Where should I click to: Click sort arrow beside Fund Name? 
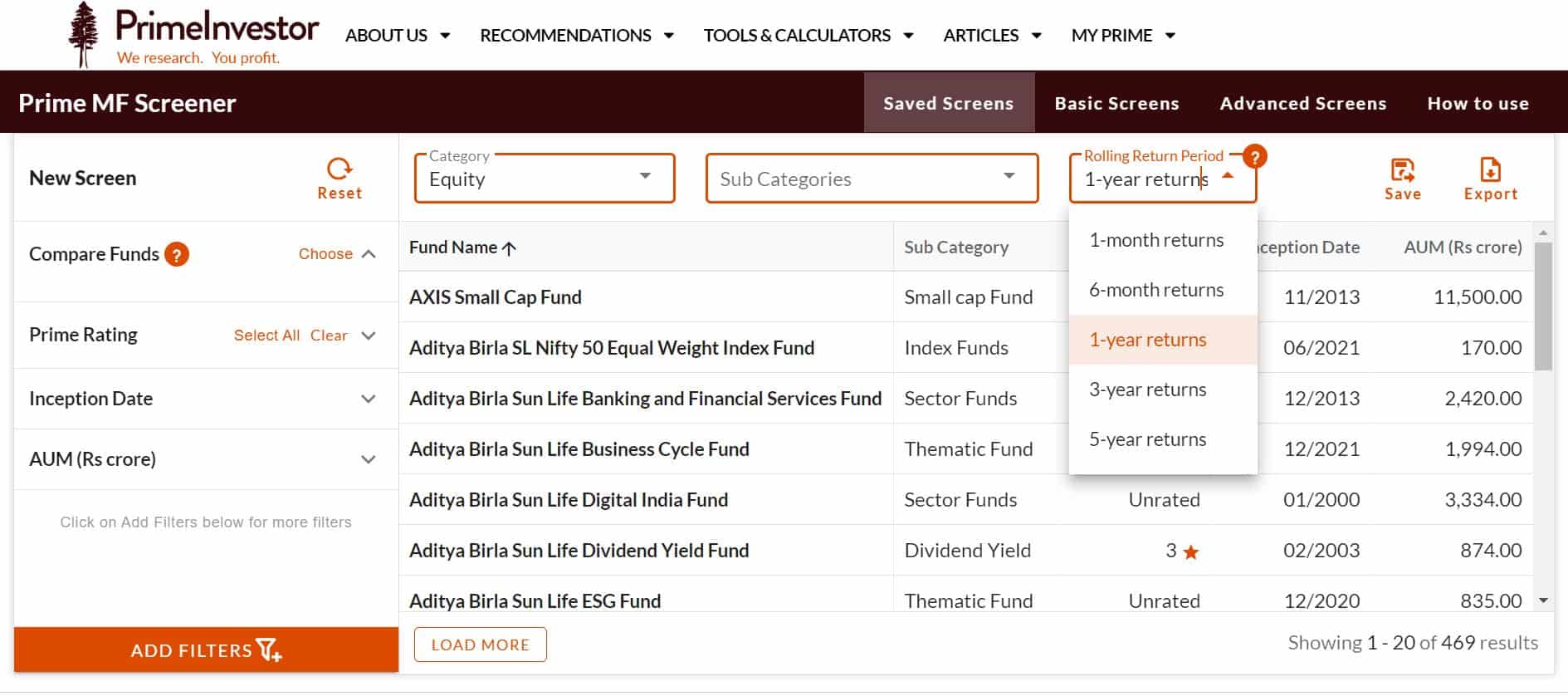click(x=509, y=248)
